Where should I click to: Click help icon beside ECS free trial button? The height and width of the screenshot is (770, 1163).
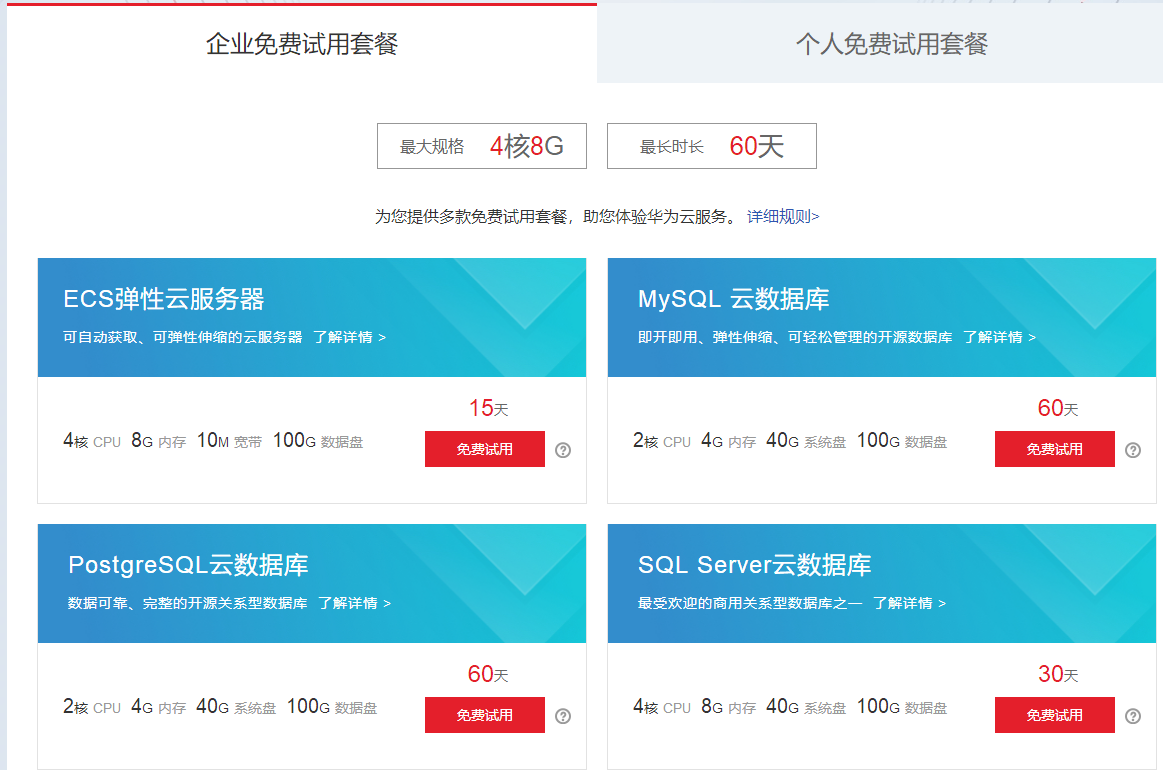(563, 450)
